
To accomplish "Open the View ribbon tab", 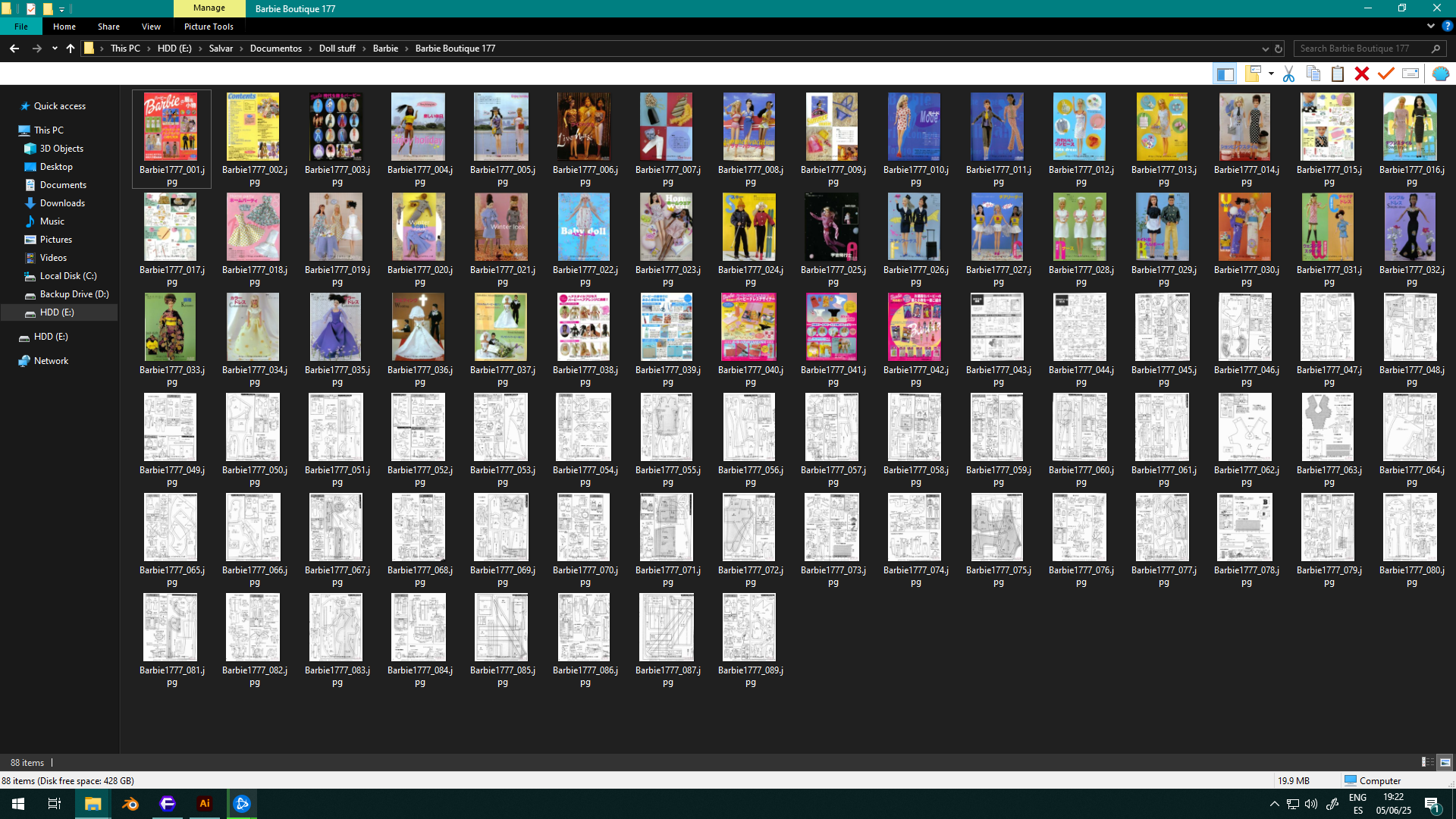I will coord(151,27).
